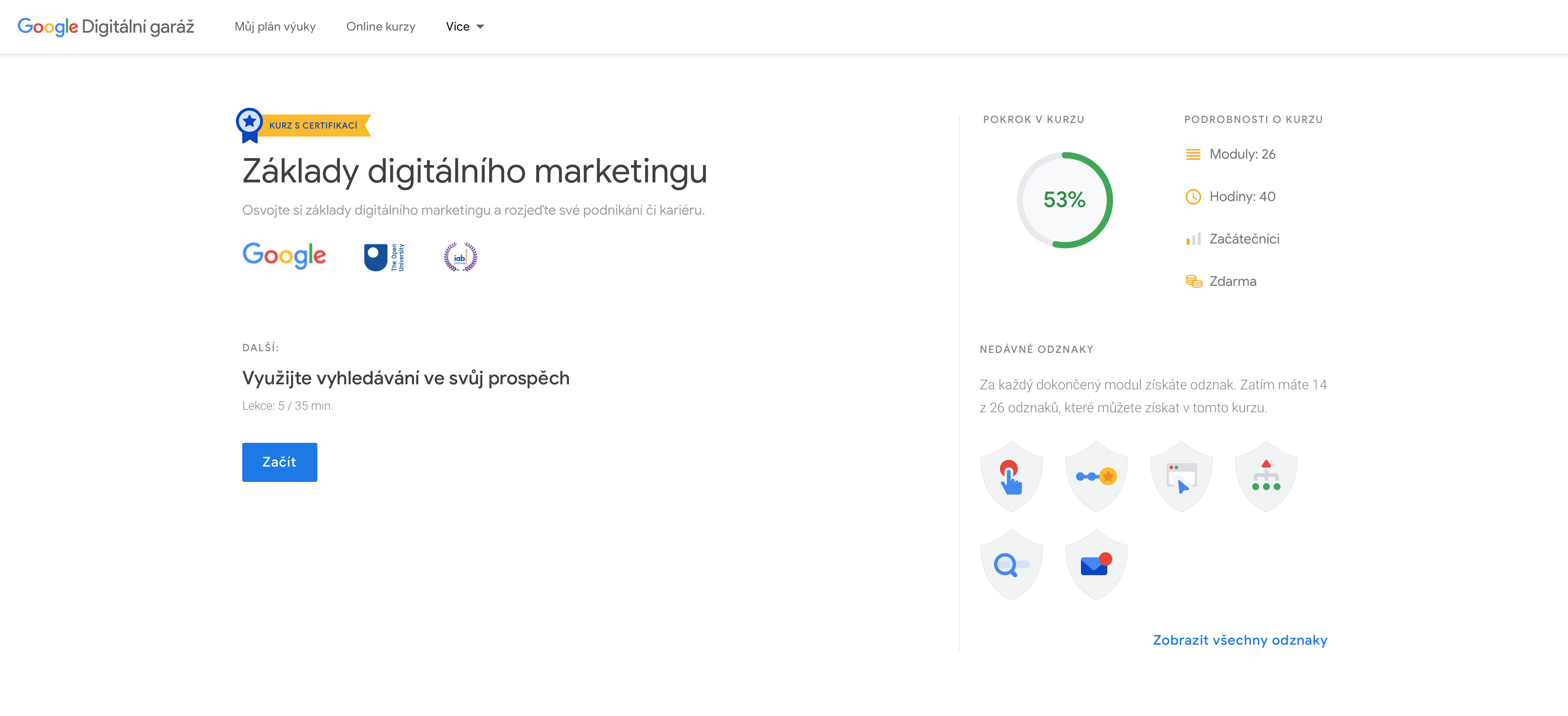Go to Online kurzy menu item
Viewport: 1568px width, 716px height.
tap(381, 27)
